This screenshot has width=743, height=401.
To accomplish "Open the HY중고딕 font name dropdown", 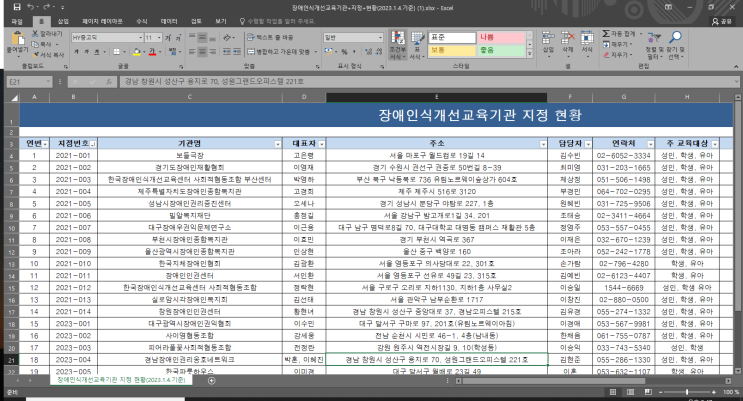I will click(x=141, y=37).
